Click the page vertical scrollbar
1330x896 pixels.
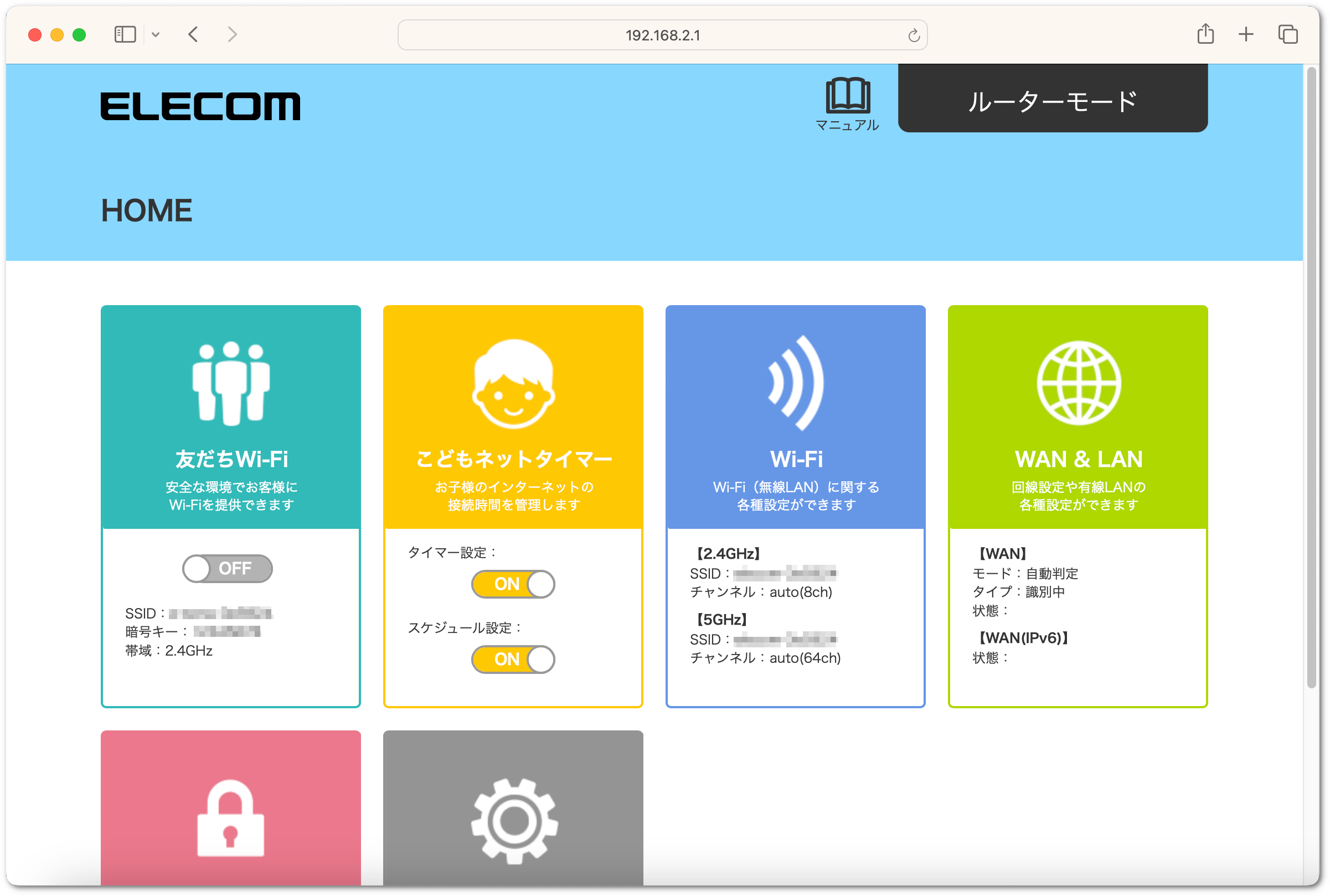point(1312,377)
